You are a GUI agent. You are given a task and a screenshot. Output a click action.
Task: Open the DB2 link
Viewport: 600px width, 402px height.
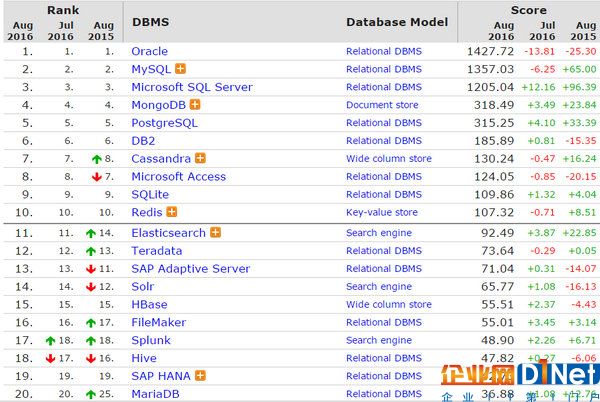coord(143,141)
